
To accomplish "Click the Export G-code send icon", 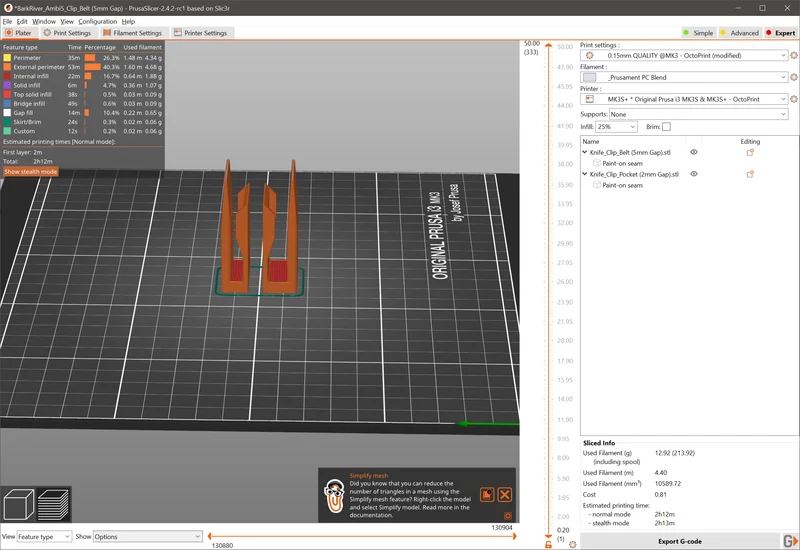I will click(790, 541).
